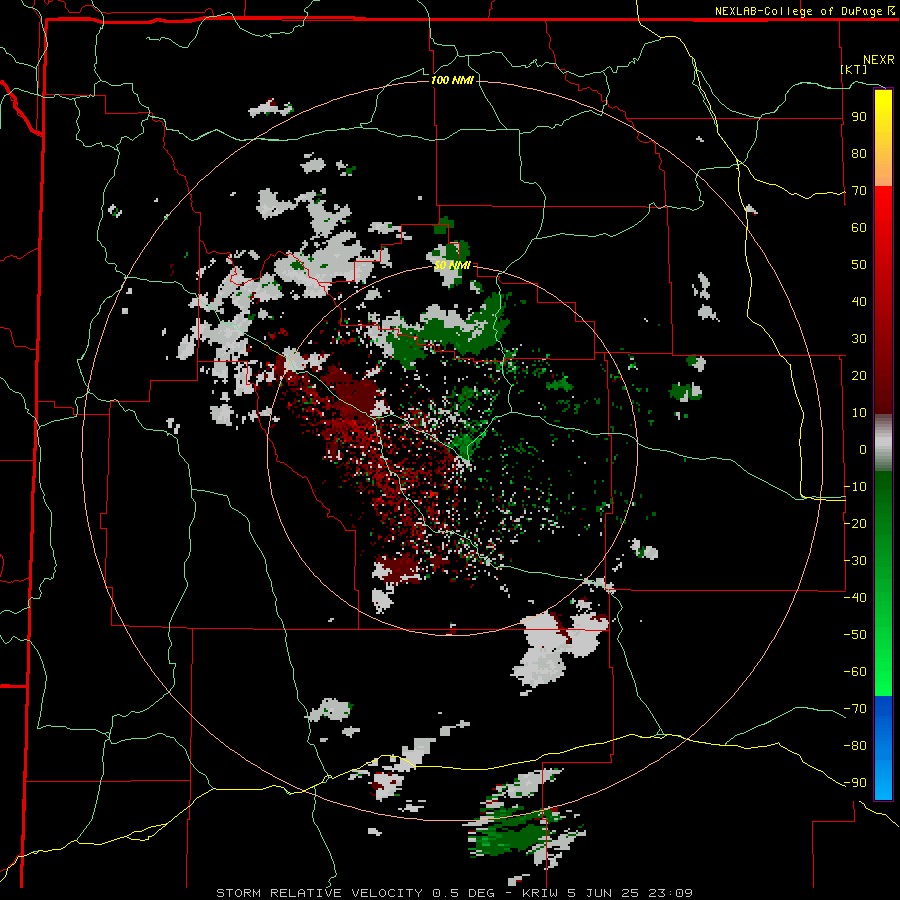Click the -40 value on velocity scale
Image resolution: width=900 pixels, height=900 pixels.
click(855, 598)
